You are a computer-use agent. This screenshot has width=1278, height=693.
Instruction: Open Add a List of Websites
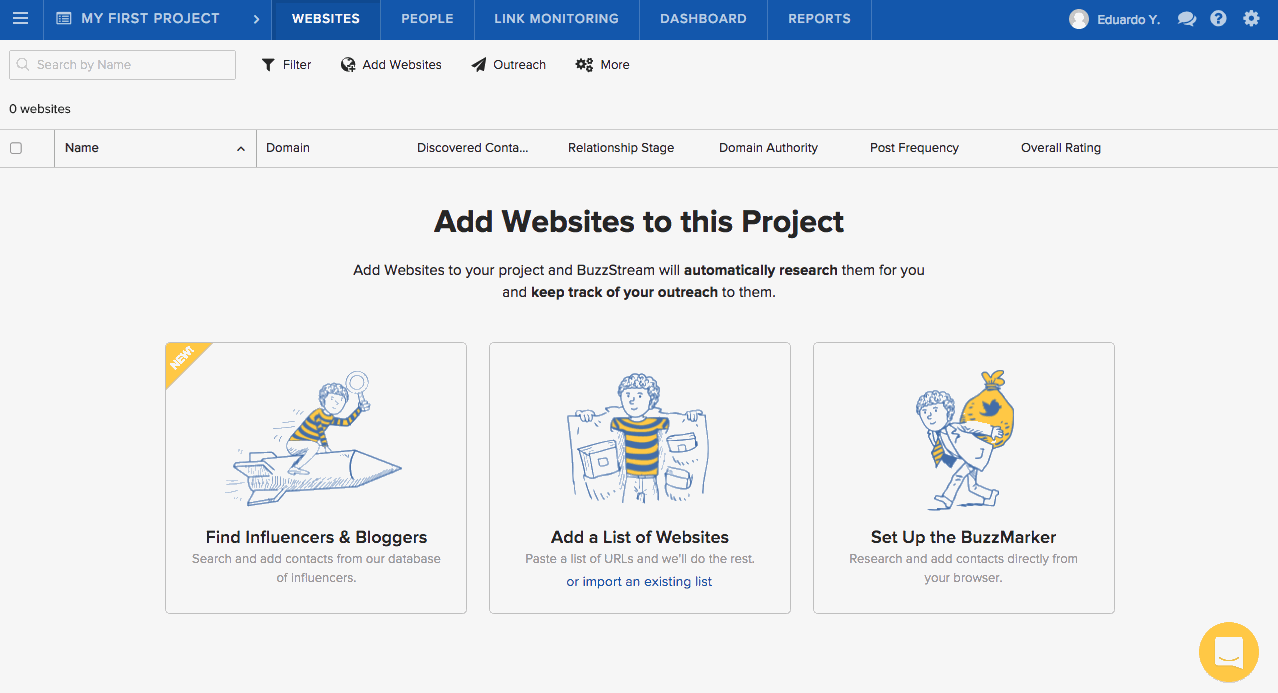click(640, 537)
